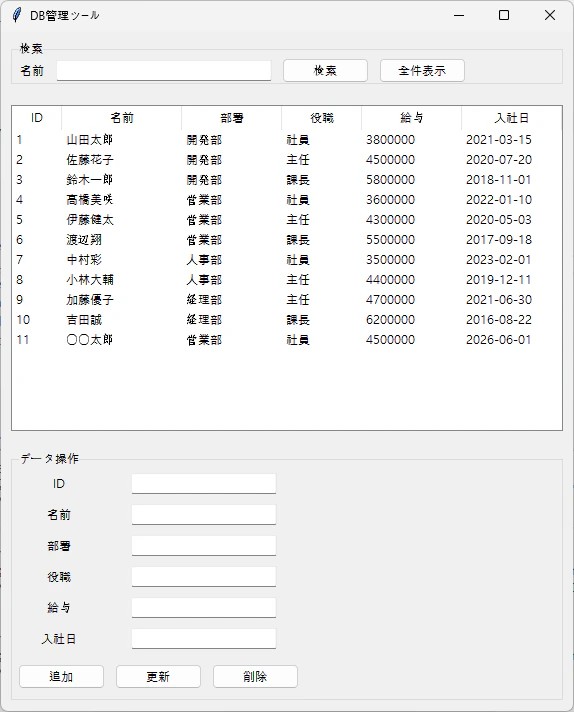
Task: Click the 追加 button
Action: tap(61, 677)
